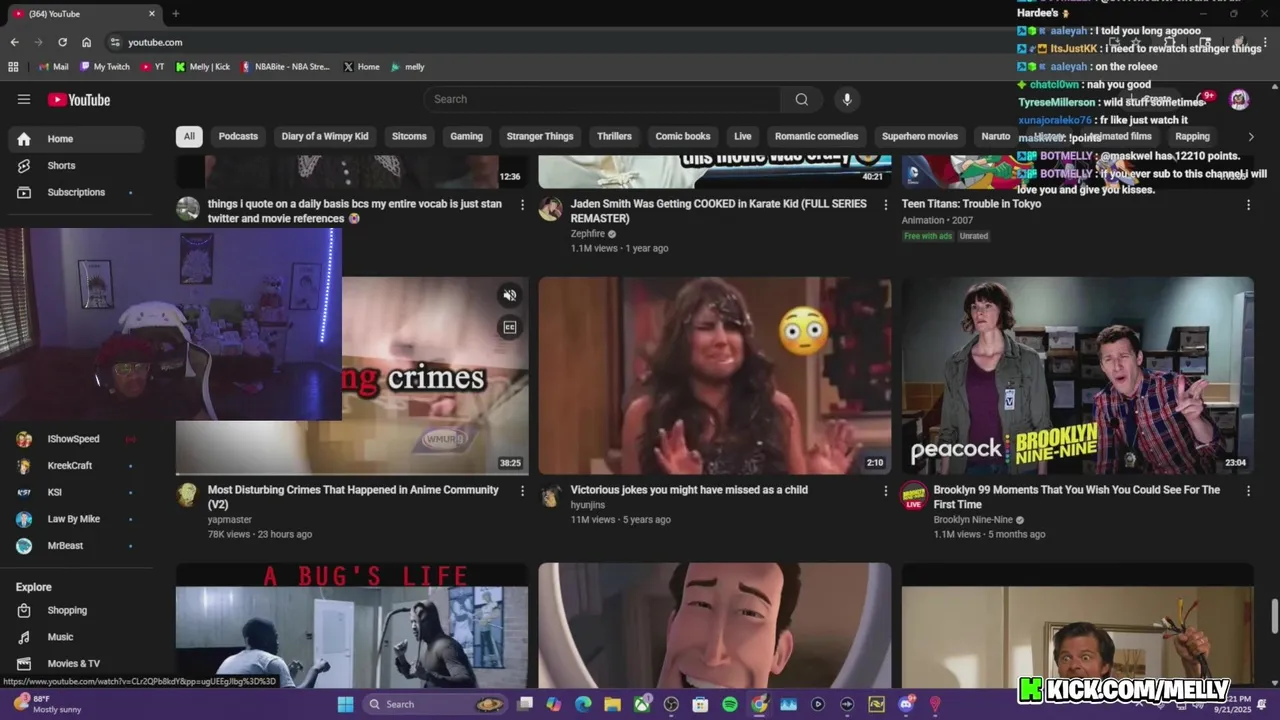Open KreekCraft subscription channel
Image resolution: width=1280 pixels, height=720 pixels.
point(75,466)
